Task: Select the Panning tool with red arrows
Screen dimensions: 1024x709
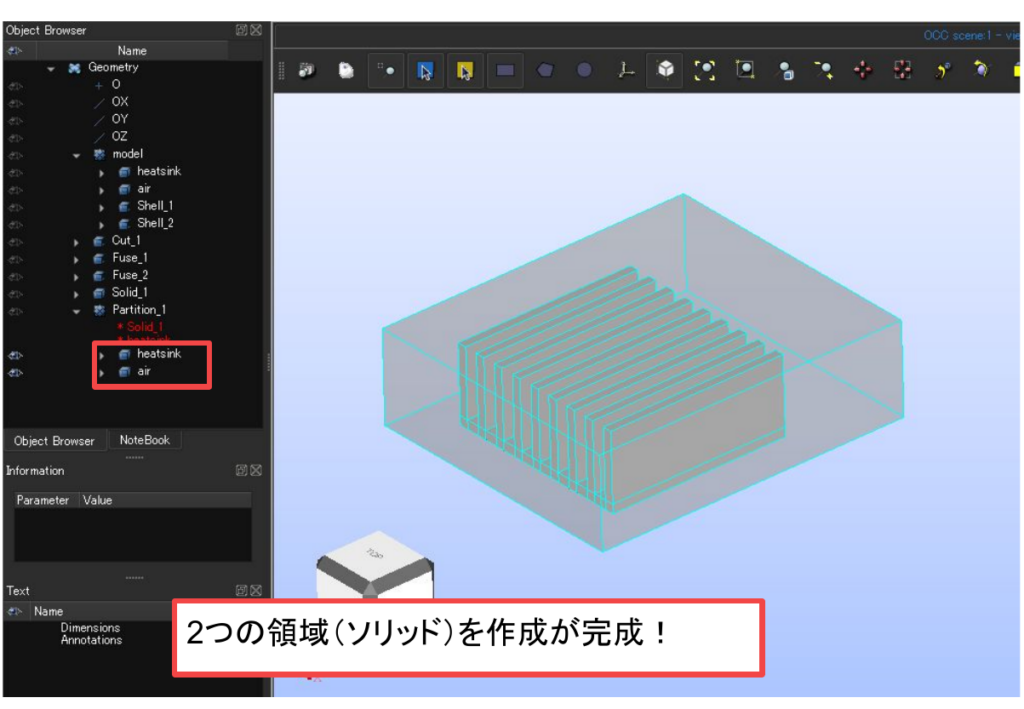Action: click(x=863, y=71)
